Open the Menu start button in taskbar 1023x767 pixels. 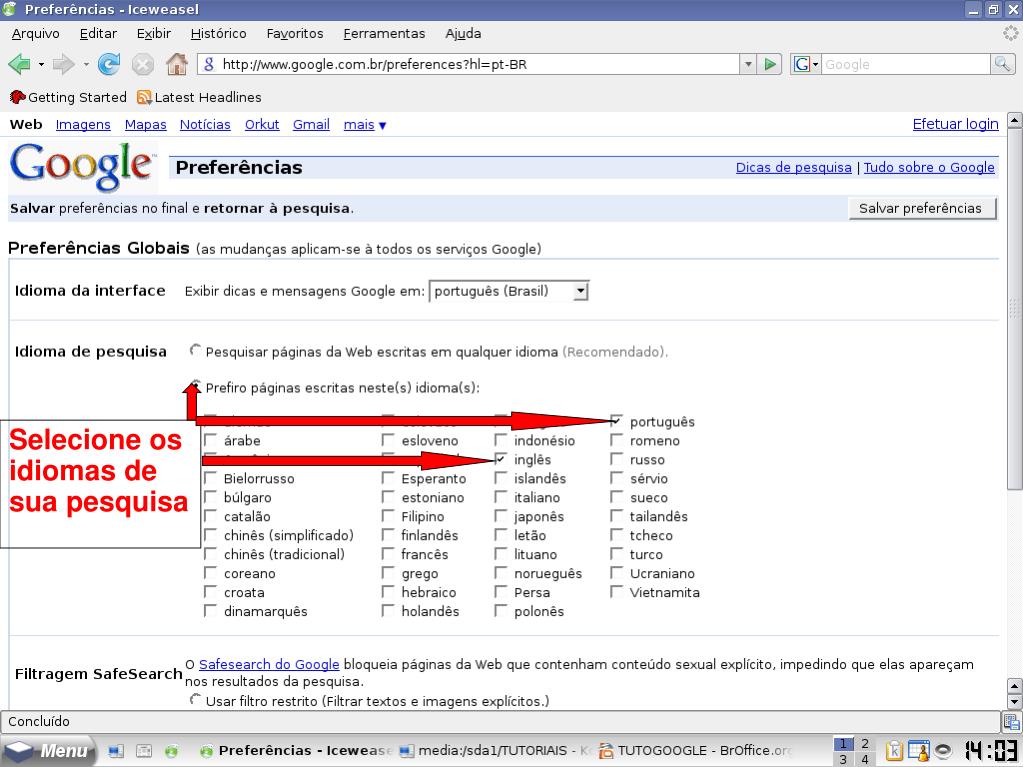point(47,750)
